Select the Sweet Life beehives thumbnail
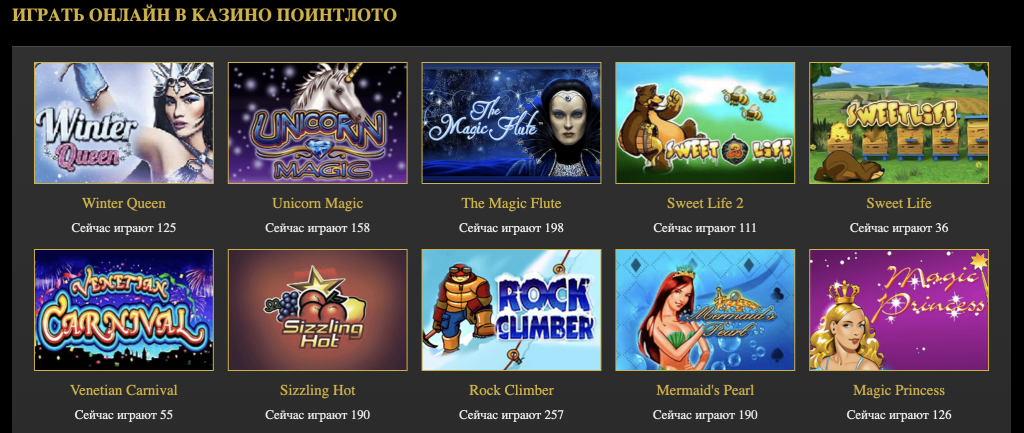 pyautogui.click(x=899, y=123)
